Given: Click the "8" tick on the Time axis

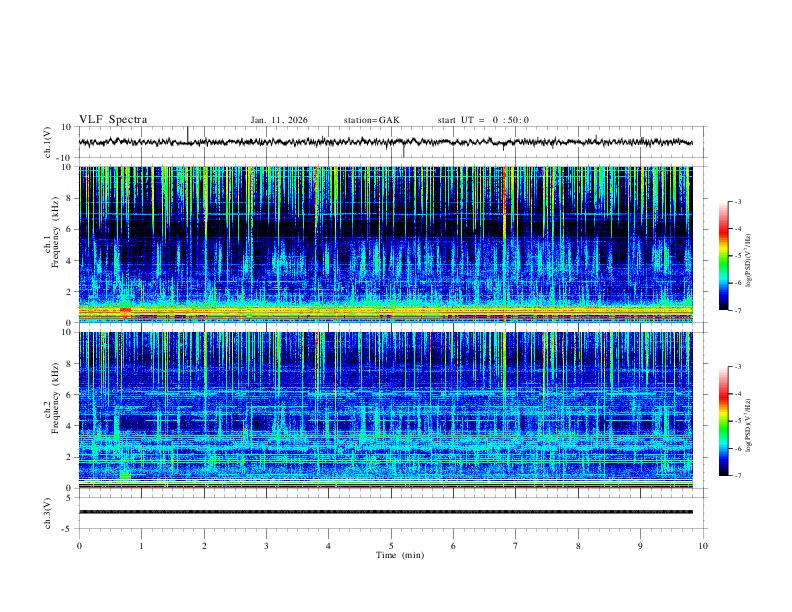Looking at the screenshot, I should pyautogui.click(x=578, y=546).
